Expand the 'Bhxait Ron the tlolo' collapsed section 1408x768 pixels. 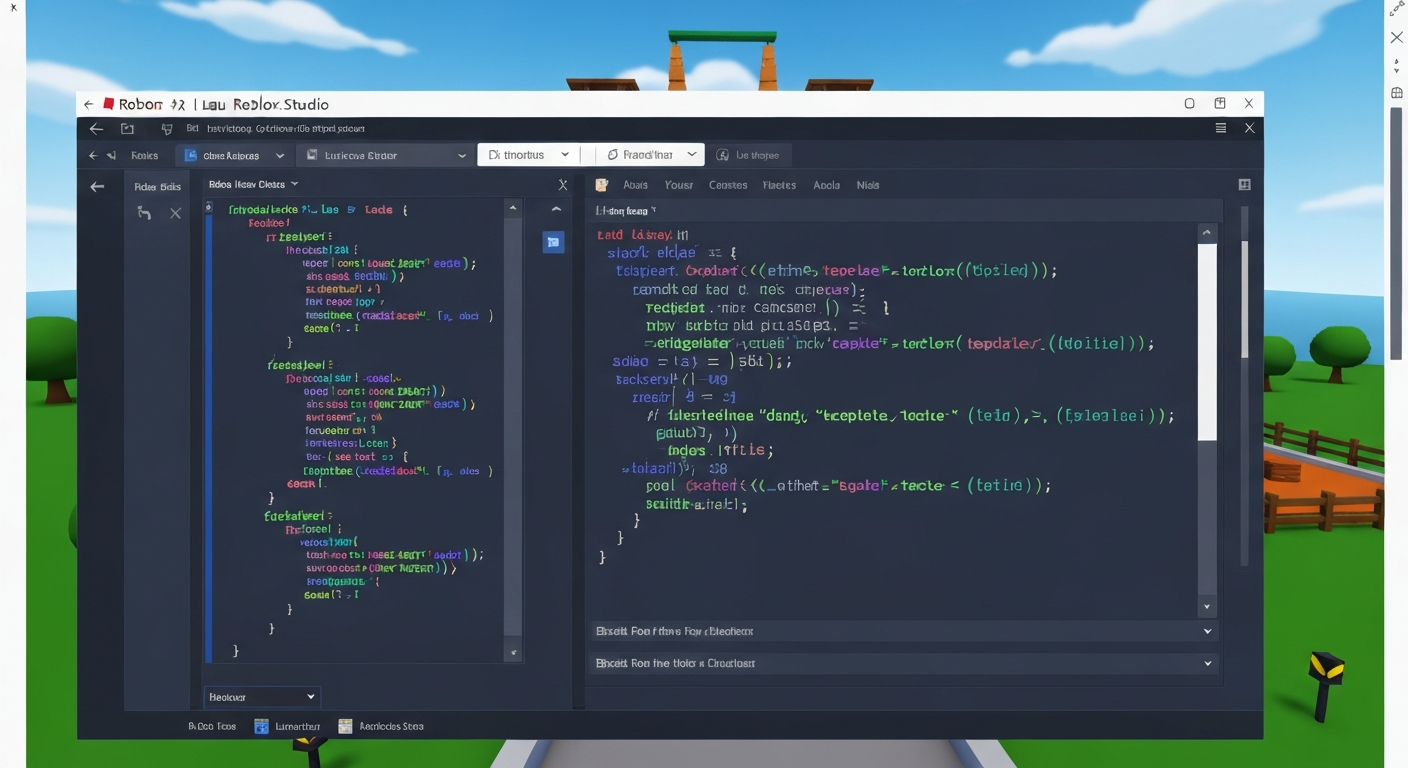pyautogui.click(x=904, y=663)
